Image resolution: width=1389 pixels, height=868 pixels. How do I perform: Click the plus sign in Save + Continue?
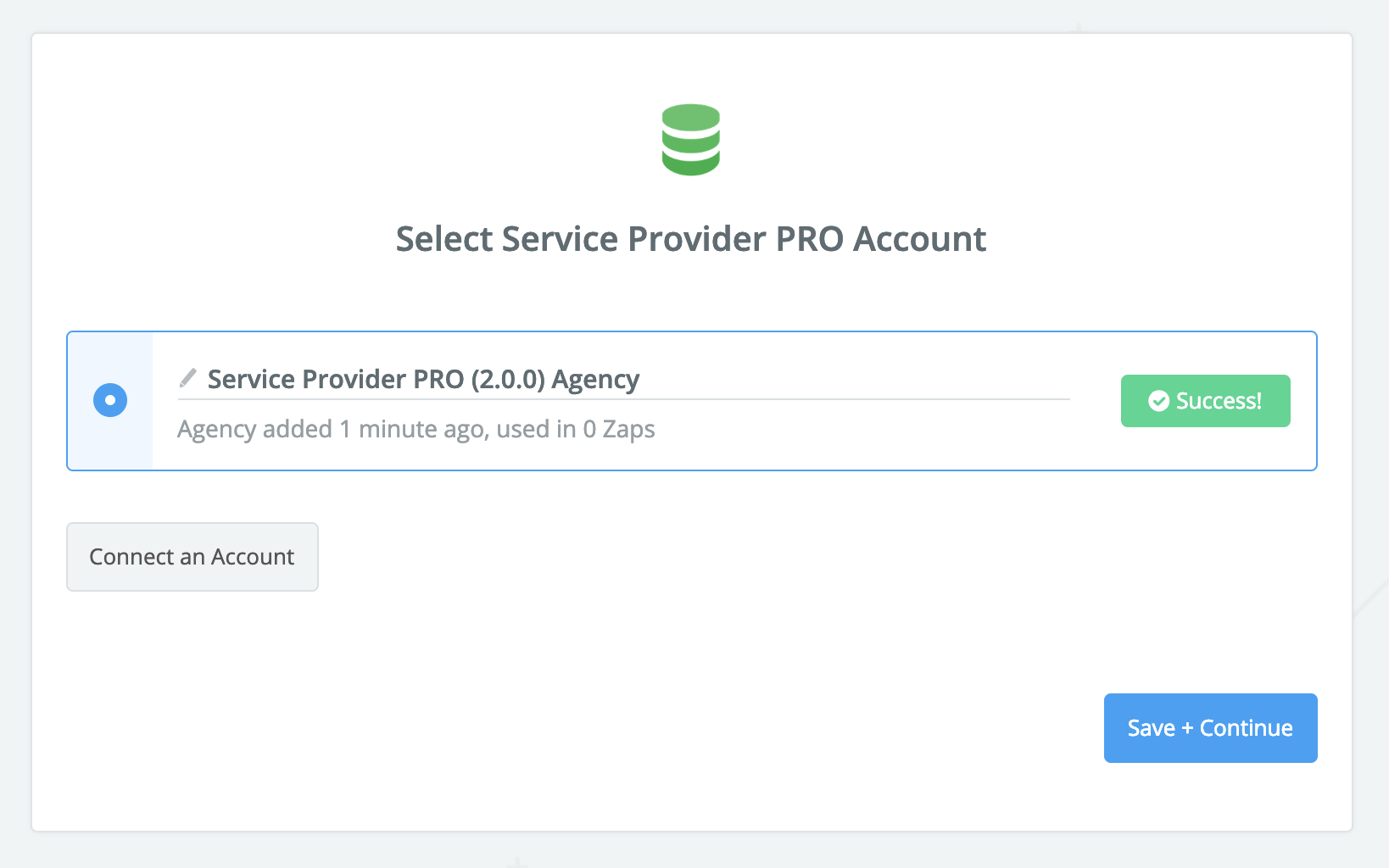(1187, 728)
